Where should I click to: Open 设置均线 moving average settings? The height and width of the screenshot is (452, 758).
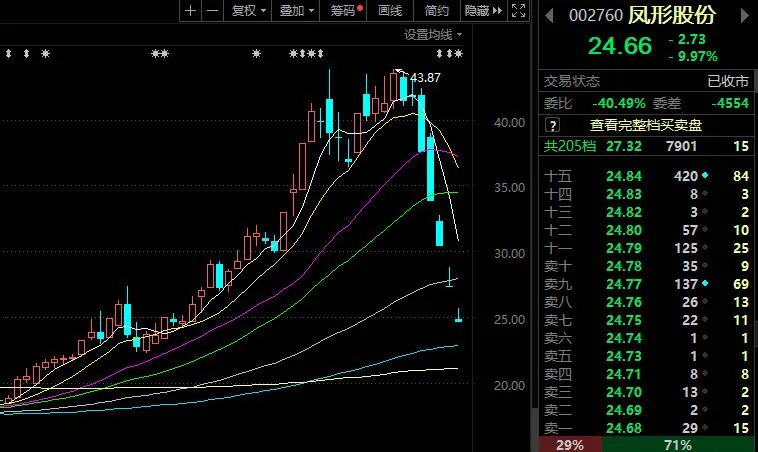[x=433, y=35]
